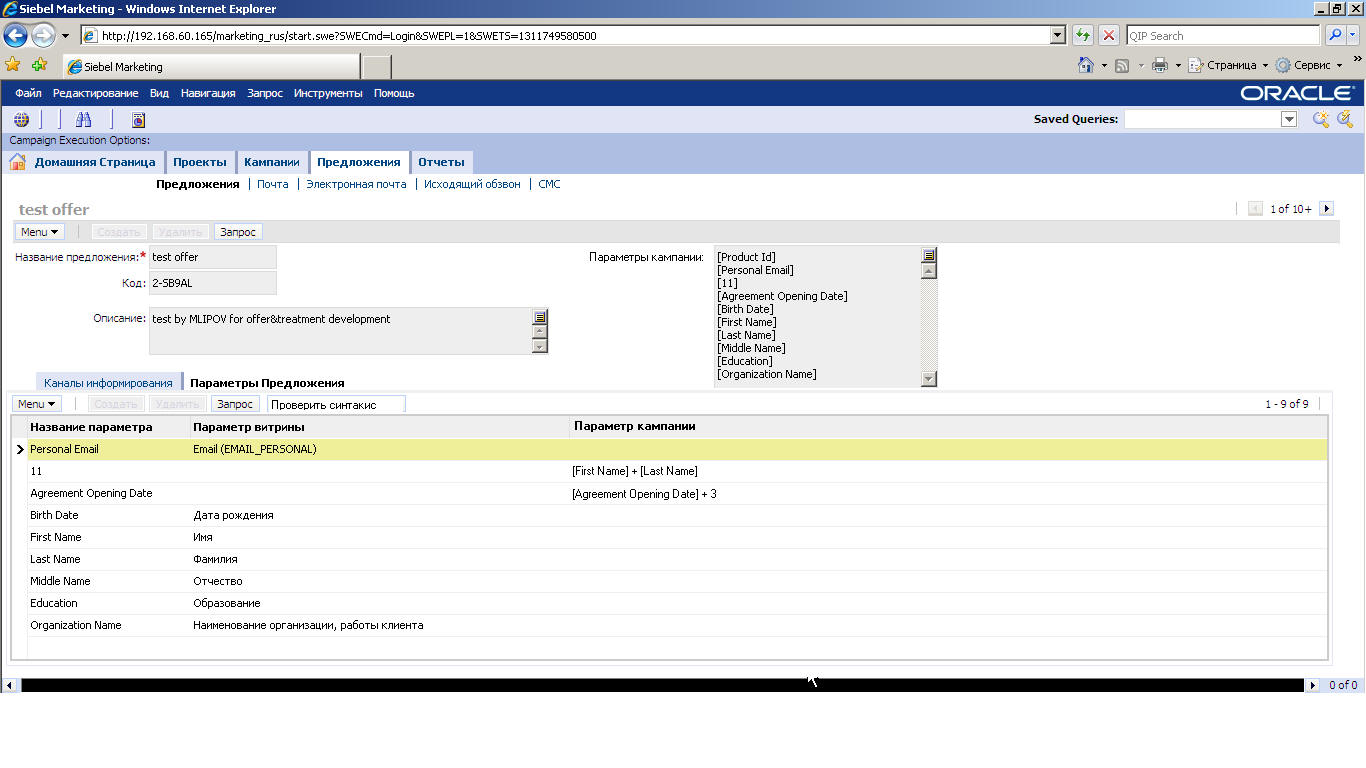Click the Execute Query lightning magnifier icon
This screenshot has width=1366, height=768.
pyautogui.click(x=1345, y=119)
